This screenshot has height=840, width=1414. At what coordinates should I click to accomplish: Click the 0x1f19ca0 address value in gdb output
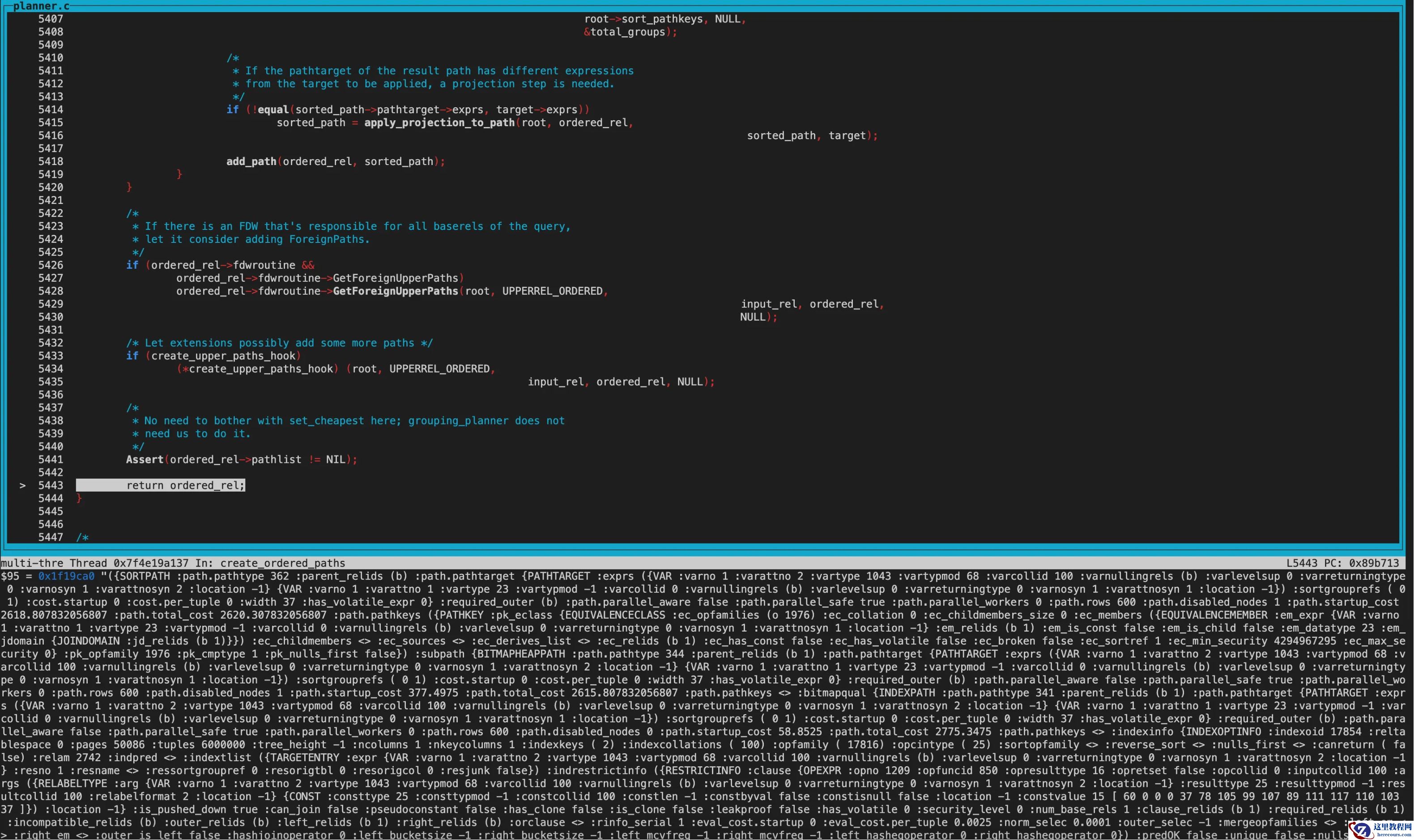click(x=66, y=576)
